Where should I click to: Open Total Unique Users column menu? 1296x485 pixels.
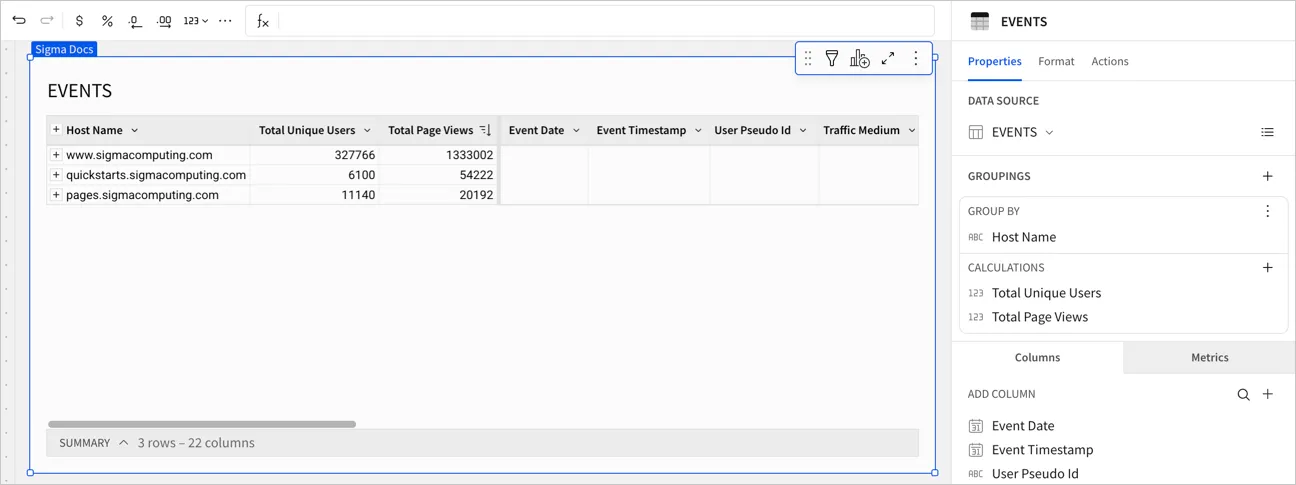(x=367, y=131)
